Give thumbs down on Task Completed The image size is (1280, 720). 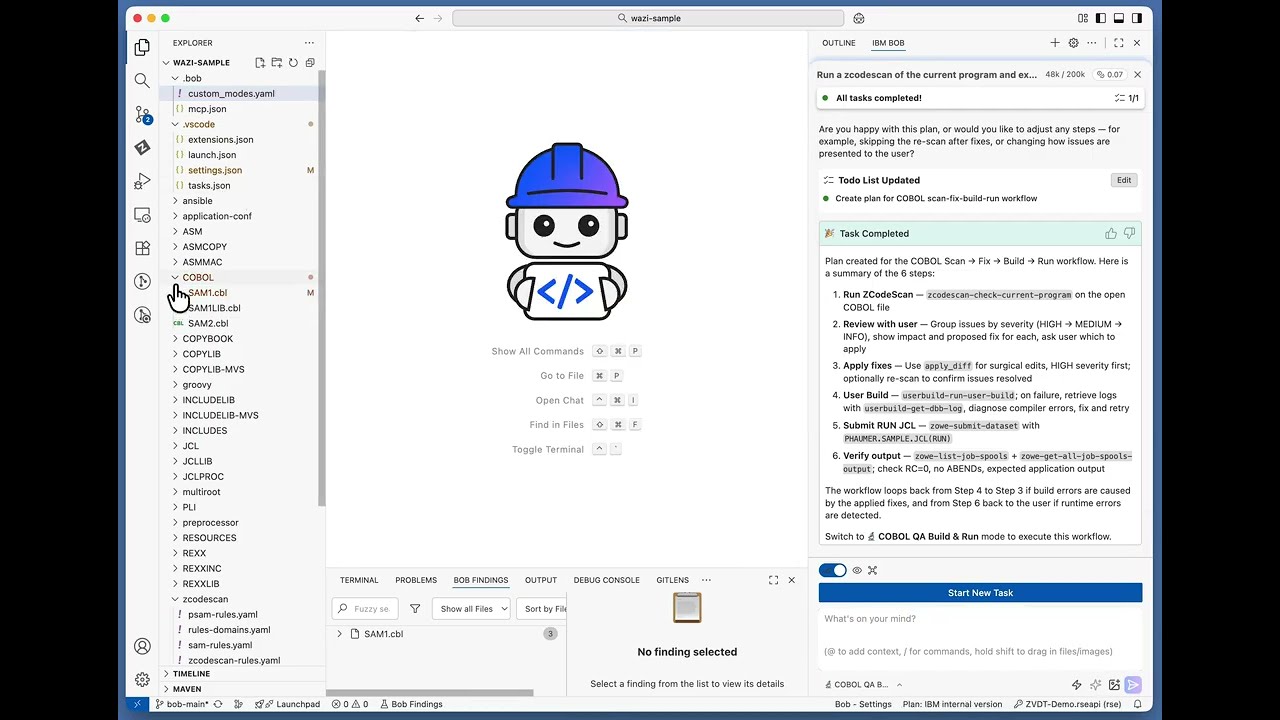(x=1129, y=233)
